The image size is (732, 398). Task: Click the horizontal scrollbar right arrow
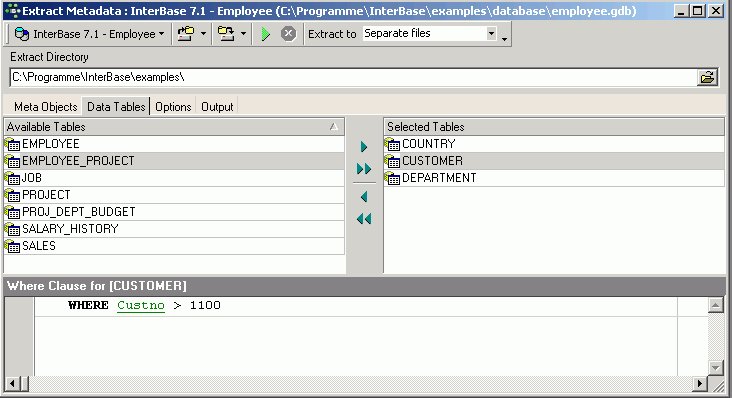(699, 384)
